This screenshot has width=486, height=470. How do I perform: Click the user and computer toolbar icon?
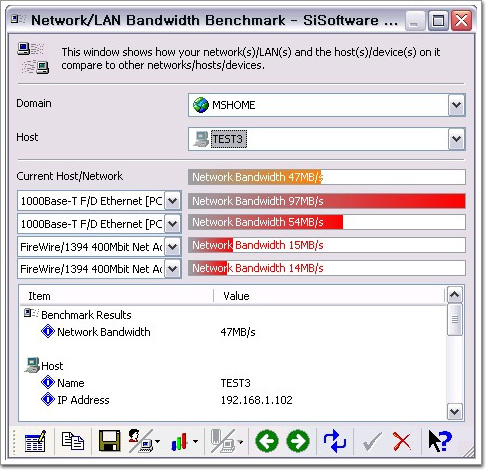(141, 441)
